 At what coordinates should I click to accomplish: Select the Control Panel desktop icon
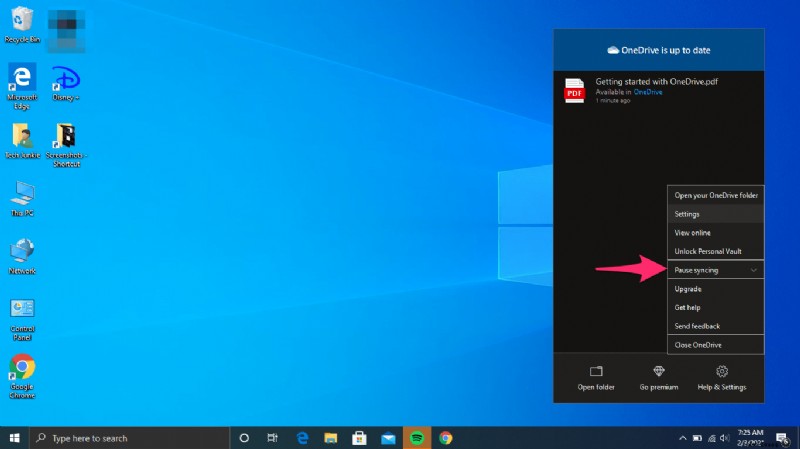22,319
